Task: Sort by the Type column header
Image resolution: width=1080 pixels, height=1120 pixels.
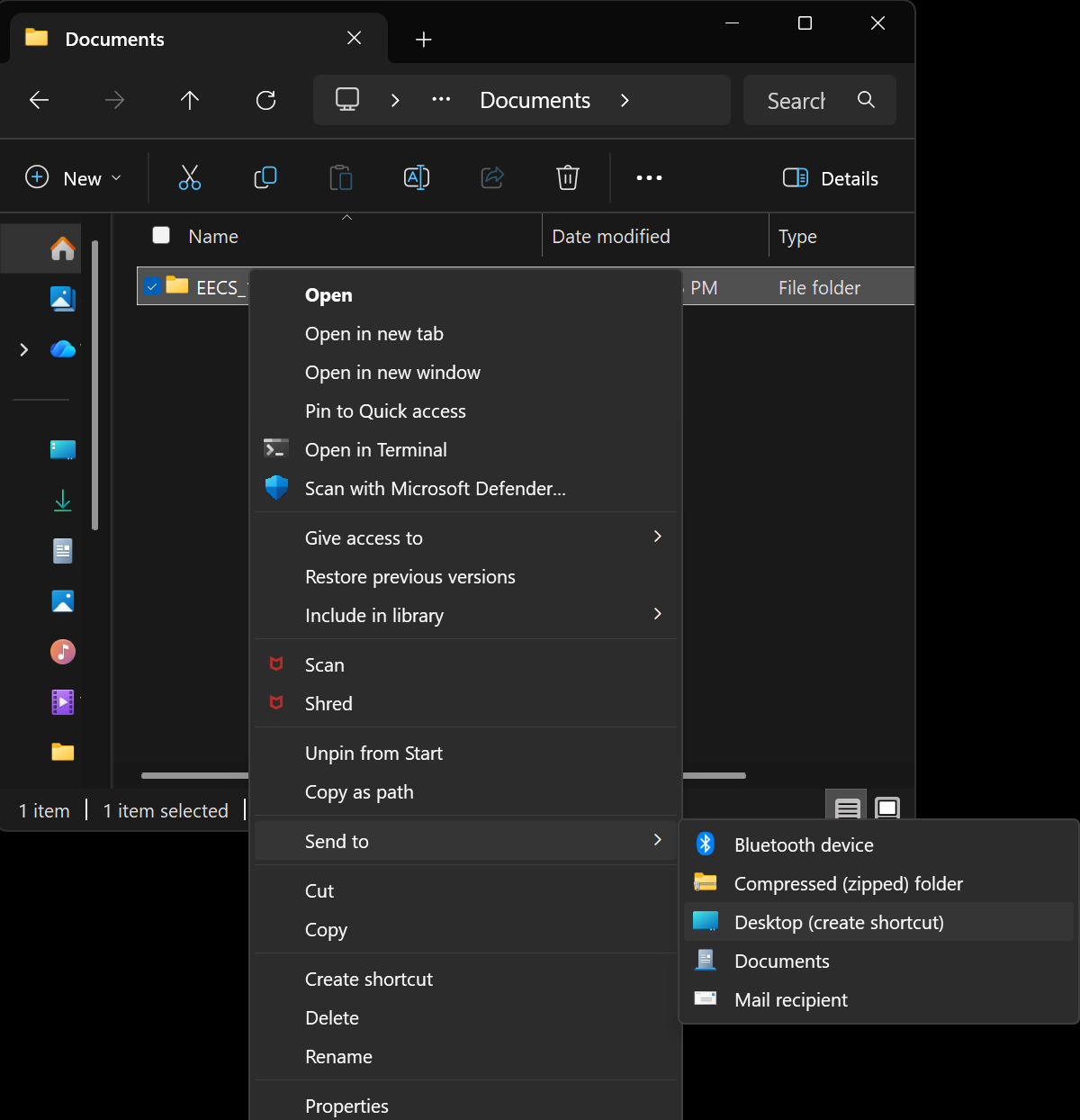Action: coord(797,237)
